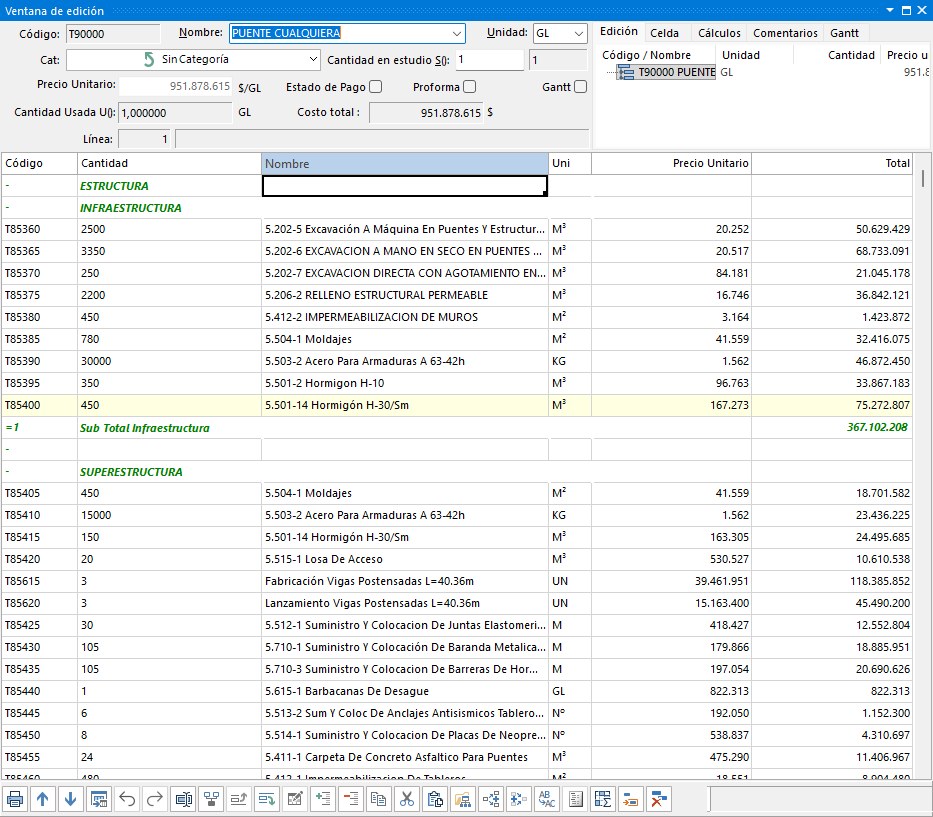The height and width of the screenshot is (817, 933).
Task: Click the AB AC replace text icon
Action: point(547,799)
